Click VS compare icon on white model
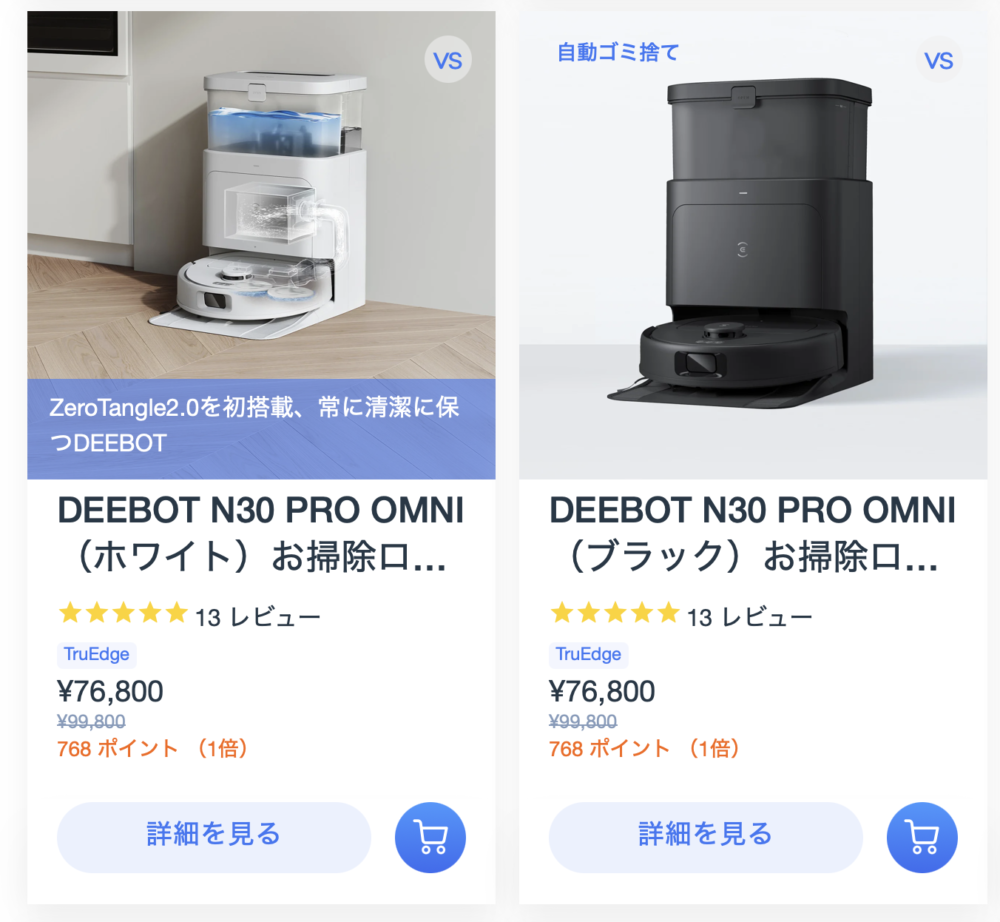The width and height of the screenshot is (1000, 922). pyautogui.click(x=448, y=60)
